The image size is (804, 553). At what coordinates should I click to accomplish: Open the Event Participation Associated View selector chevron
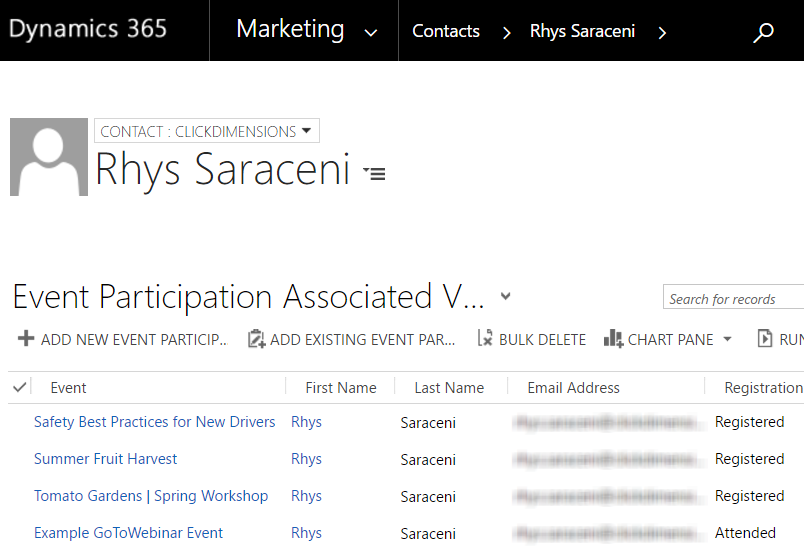(x=506, y=296)
